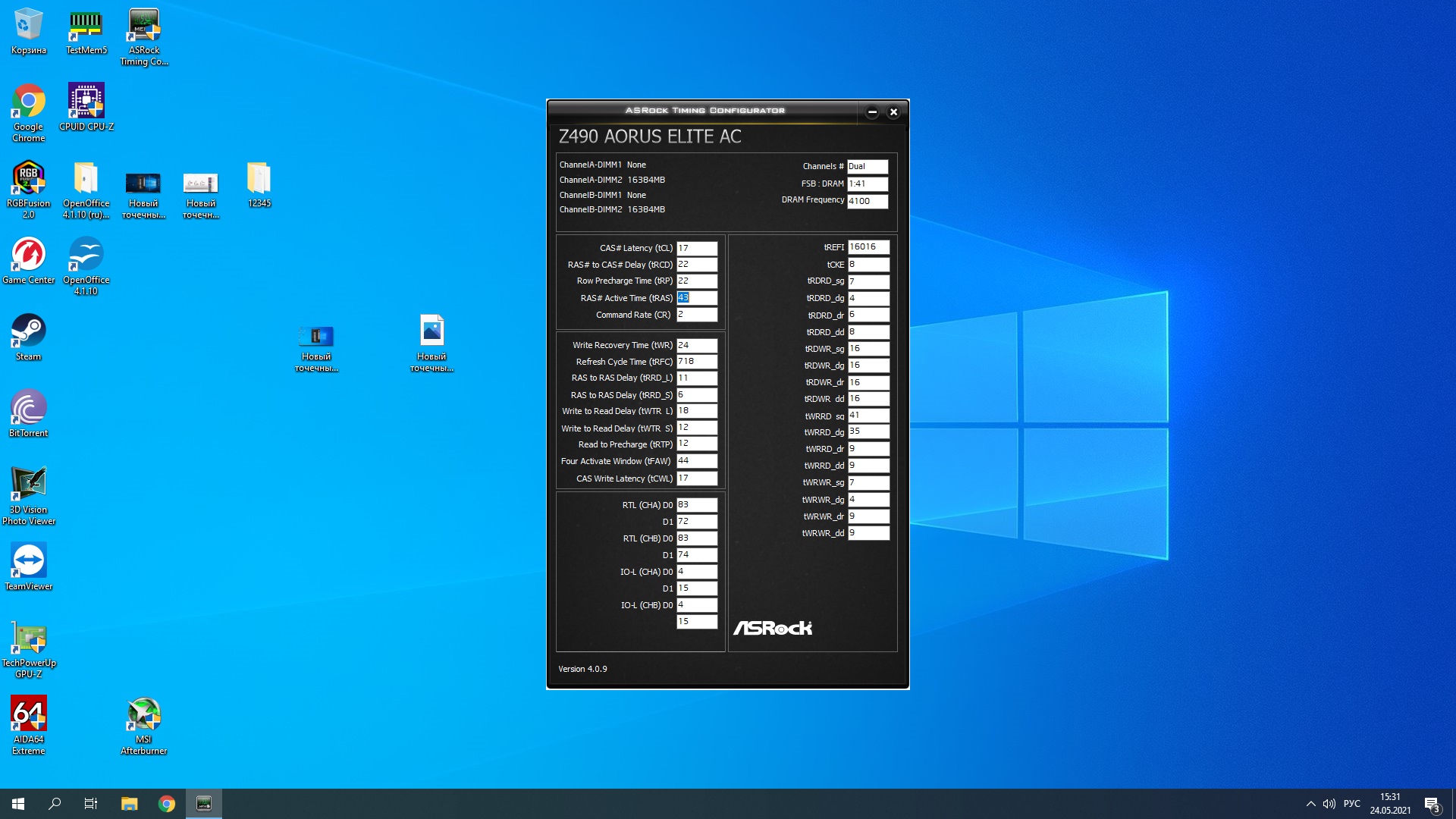Click the Command Rate (CR) field
Viewport: 1456px width, 819px height.
pyautogui.click(x=696, y=315)
